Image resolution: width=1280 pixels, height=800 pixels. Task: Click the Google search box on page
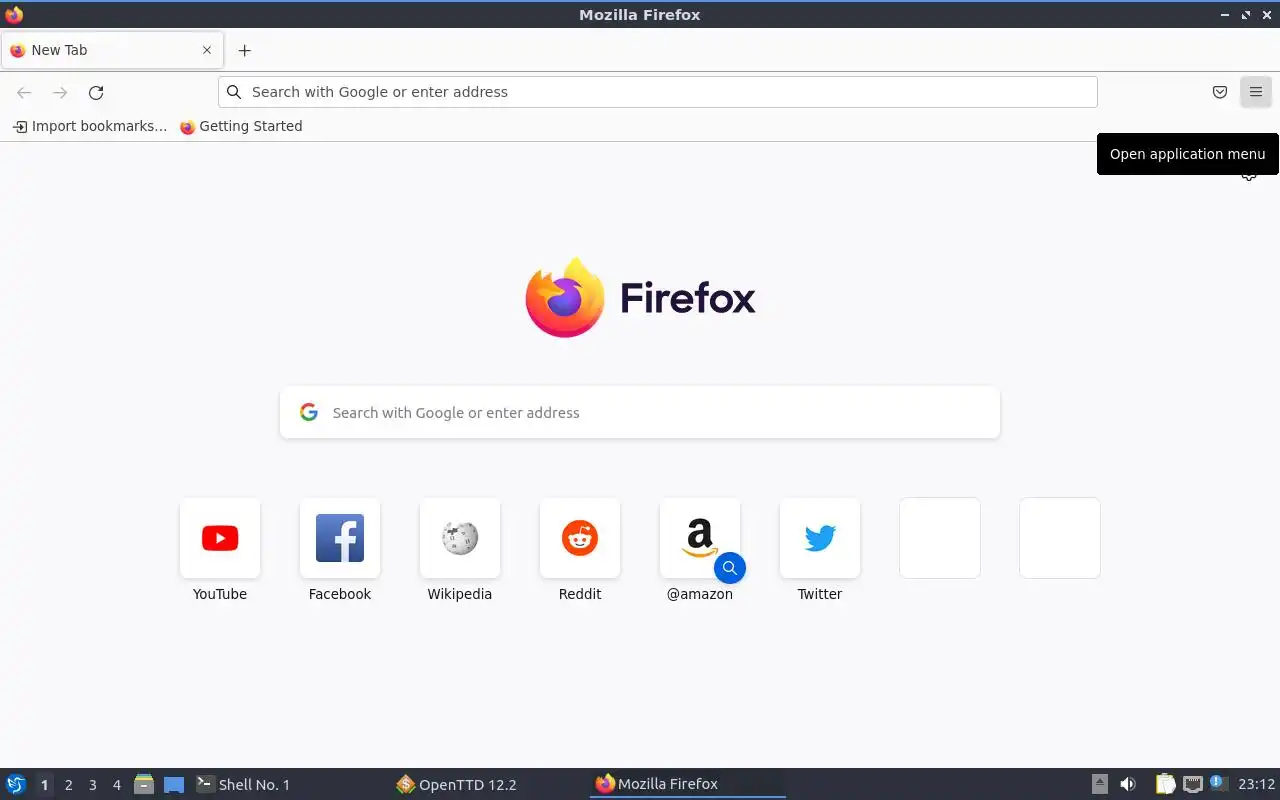640,412
